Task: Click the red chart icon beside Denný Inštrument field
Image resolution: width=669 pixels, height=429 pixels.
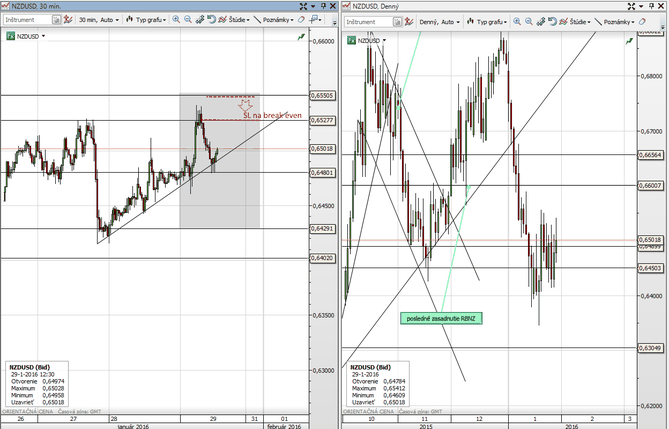Action: pos(409,22)
